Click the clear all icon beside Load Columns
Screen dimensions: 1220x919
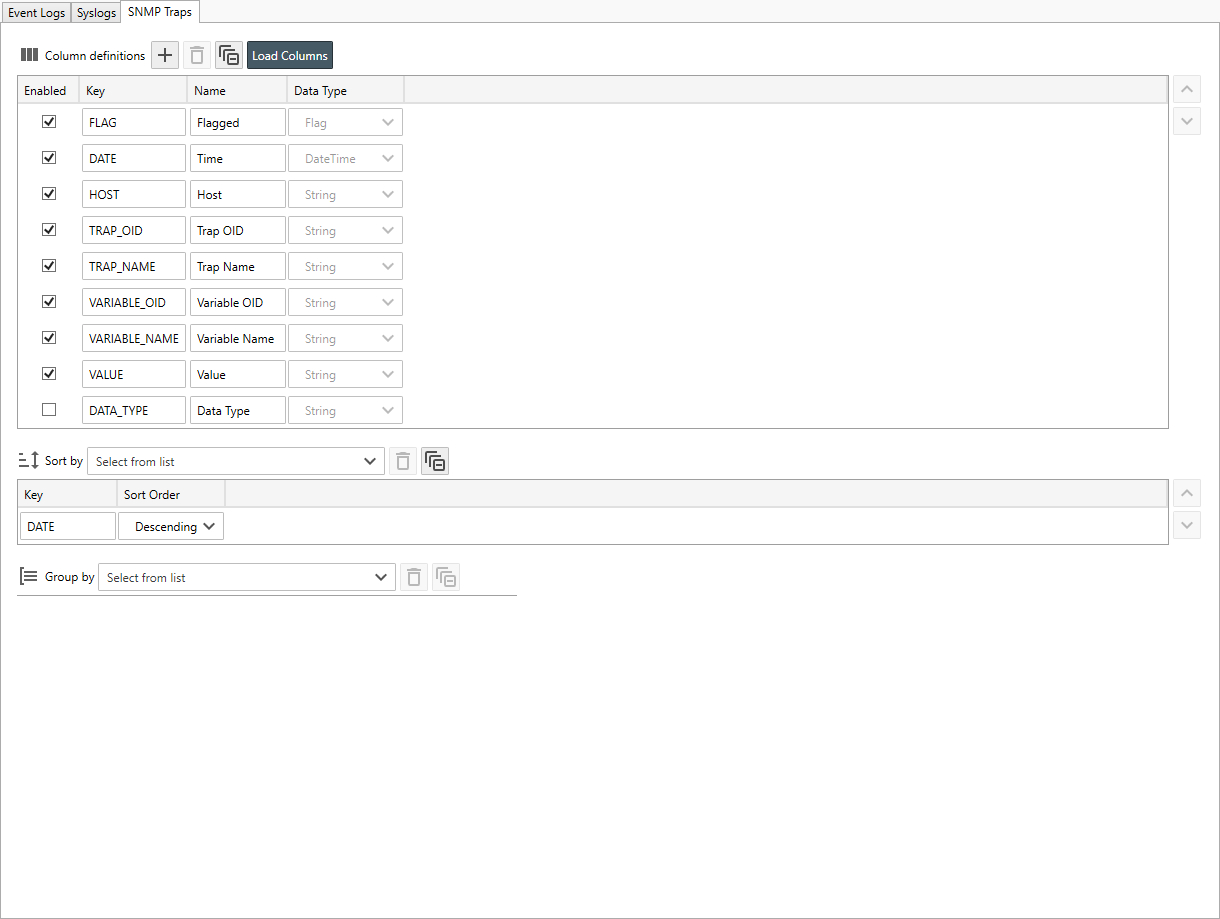pyautogui.click(x=229, y=56)
